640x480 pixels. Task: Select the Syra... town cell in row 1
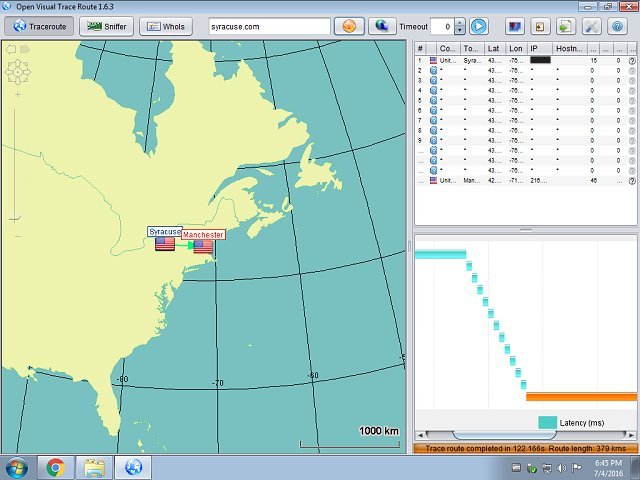pos(472,60)
